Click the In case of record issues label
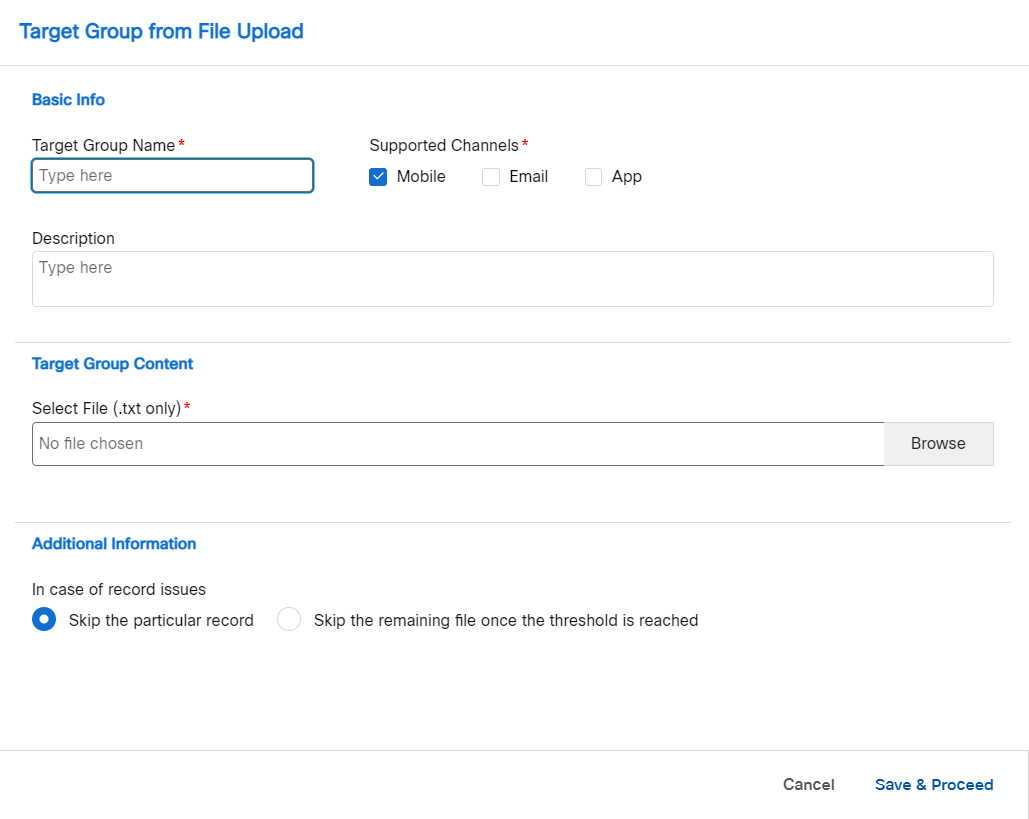Viewport: 1029px width, 819px height. (x=119, y=589)
